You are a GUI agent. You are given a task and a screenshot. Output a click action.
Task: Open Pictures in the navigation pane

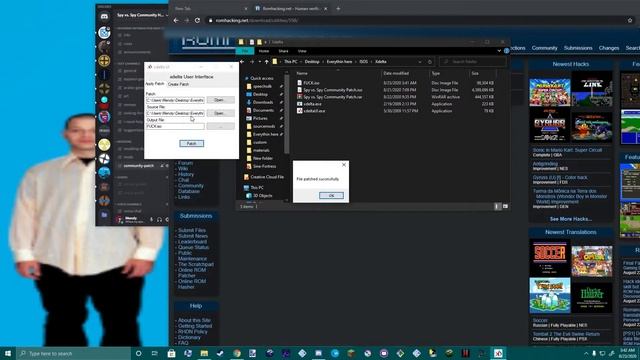pos(260,118)
